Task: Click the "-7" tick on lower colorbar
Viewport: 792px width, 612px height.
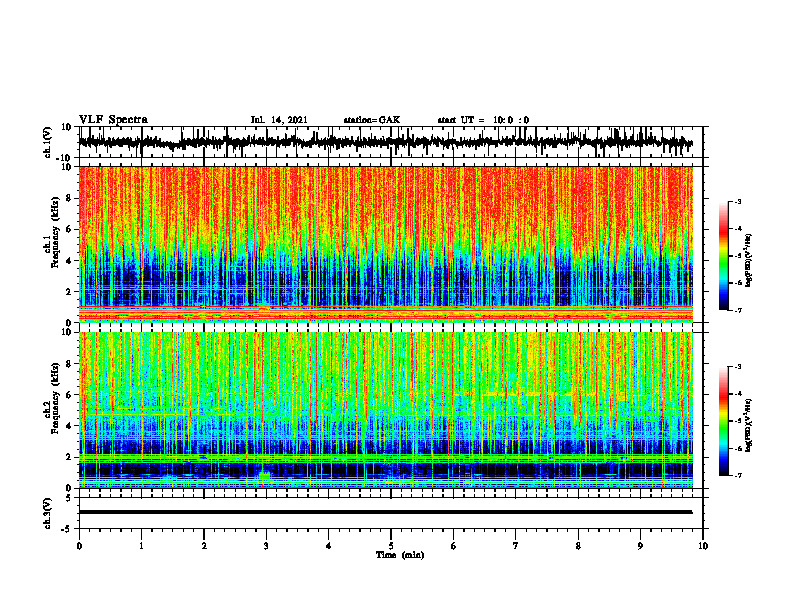Action: click(737, 475)
